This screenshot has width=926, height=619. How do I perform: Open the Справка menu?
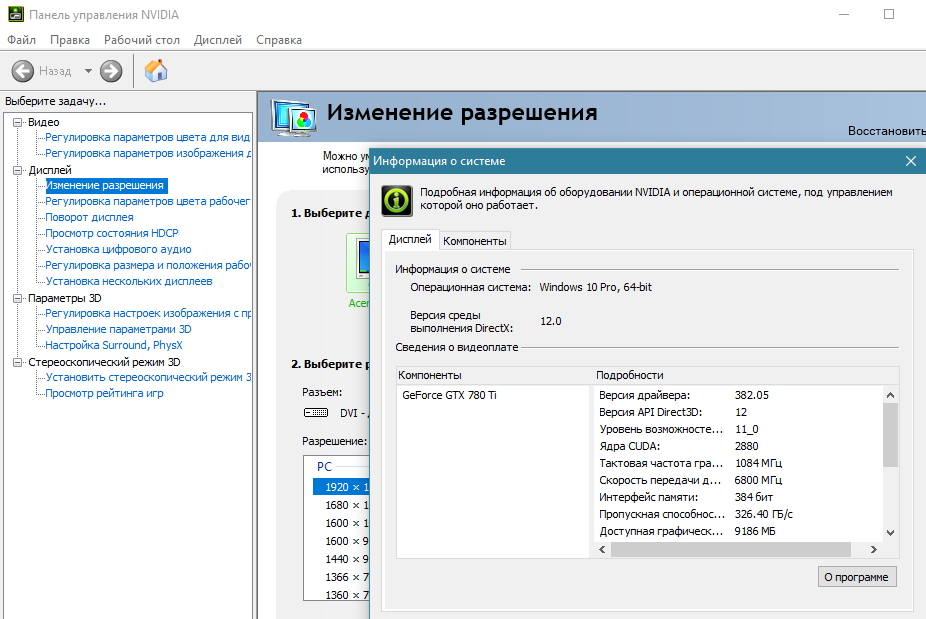point(278,40)
